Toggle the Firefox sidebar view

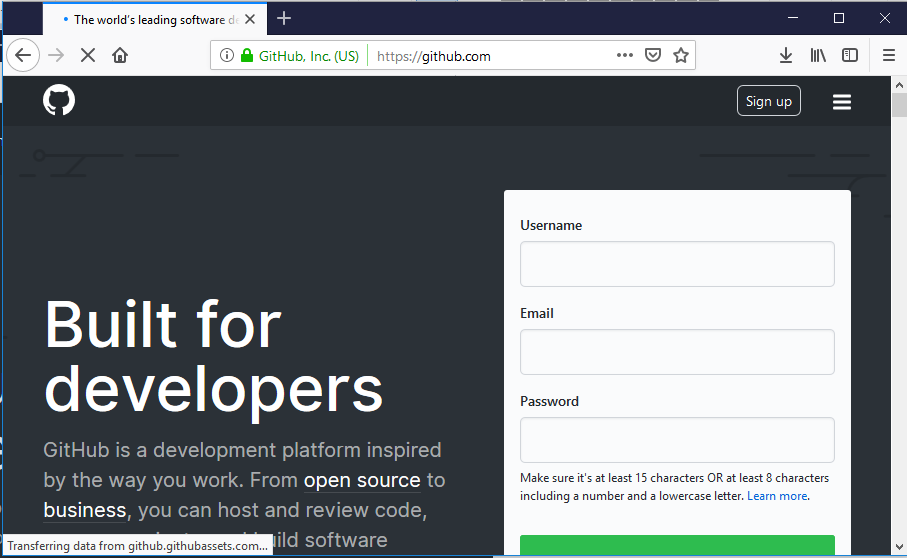[x=850, y=56]
